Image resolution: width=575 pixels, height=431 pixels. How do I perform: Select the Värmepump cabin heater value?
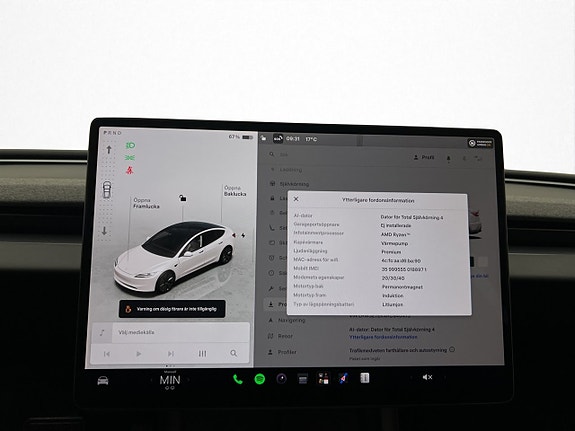tap(395, 243)
